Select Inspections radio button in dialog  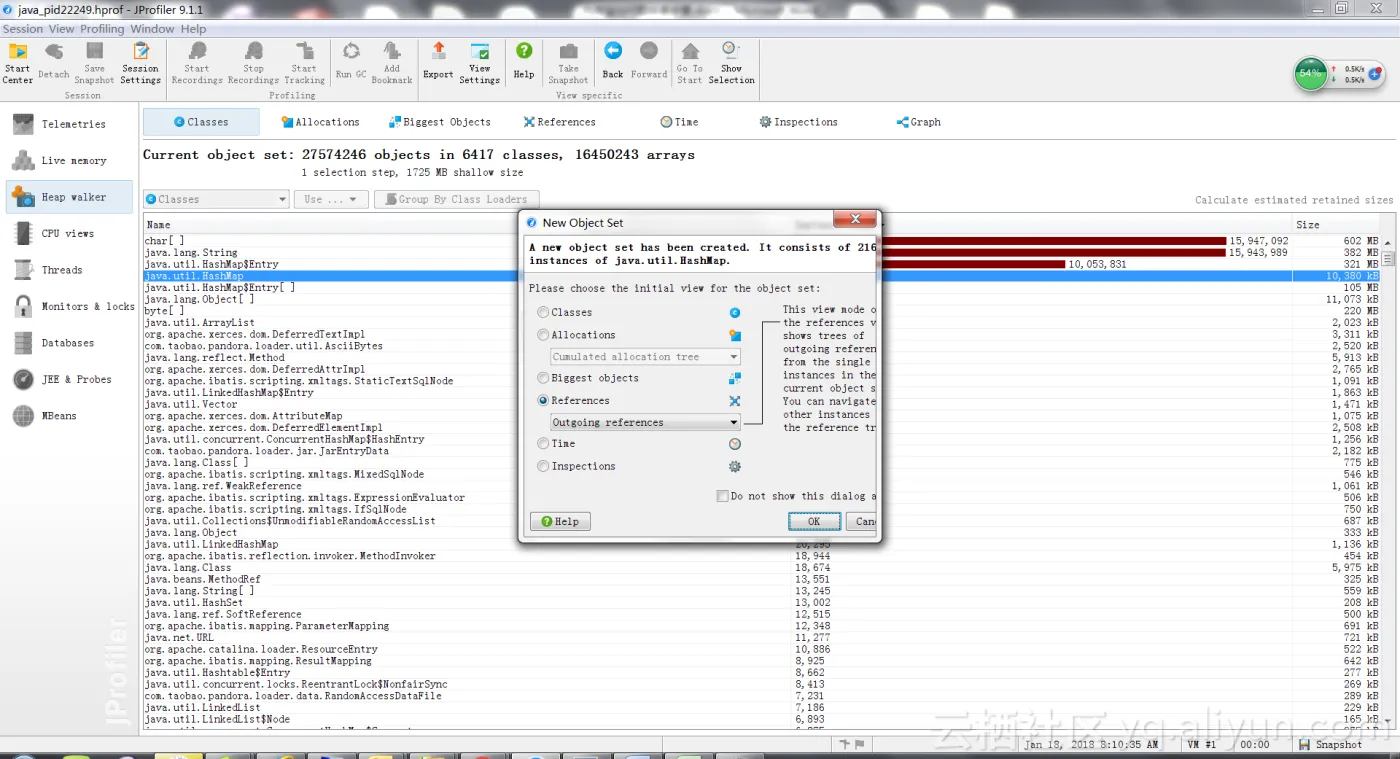pos(543,466)
